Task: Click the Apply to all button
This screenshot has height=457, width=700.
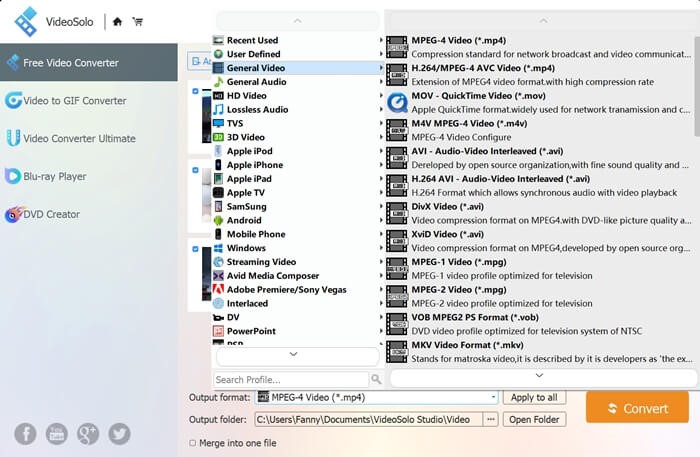Action: pyautogui.click(x=534, y=397)
